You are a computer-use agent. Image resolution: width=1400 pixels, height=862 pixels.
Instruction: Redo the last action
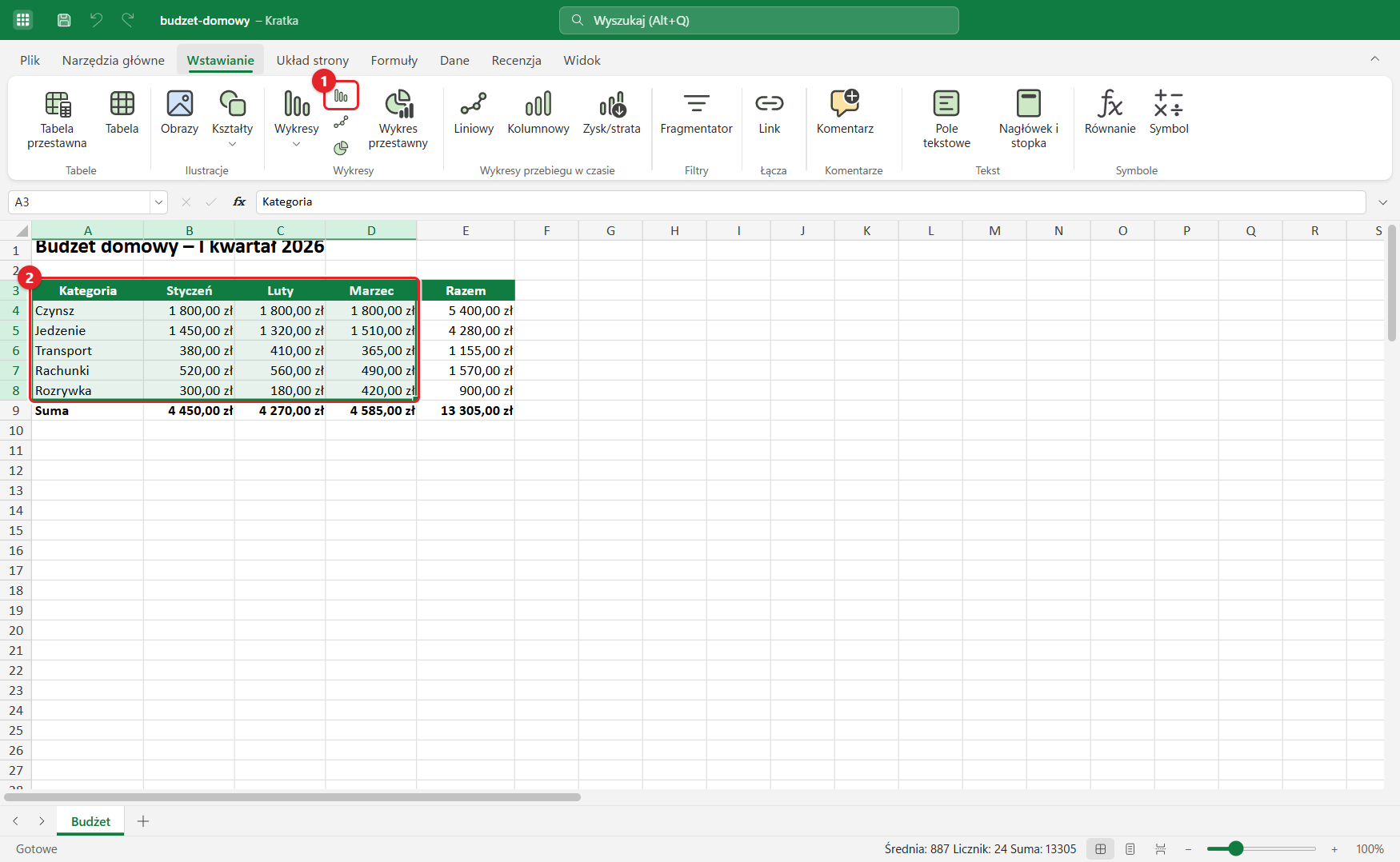coord(128,20)
